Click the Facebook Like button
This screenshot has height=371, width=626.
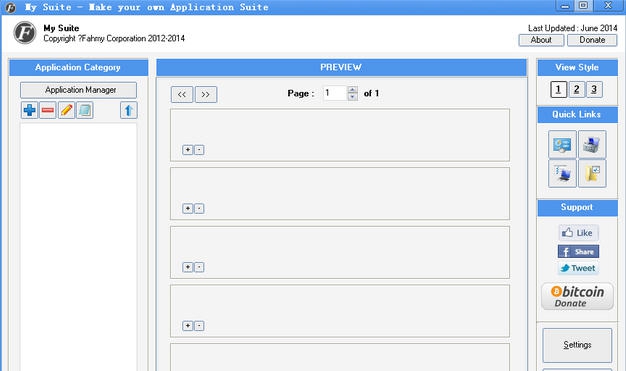point(578,233)
